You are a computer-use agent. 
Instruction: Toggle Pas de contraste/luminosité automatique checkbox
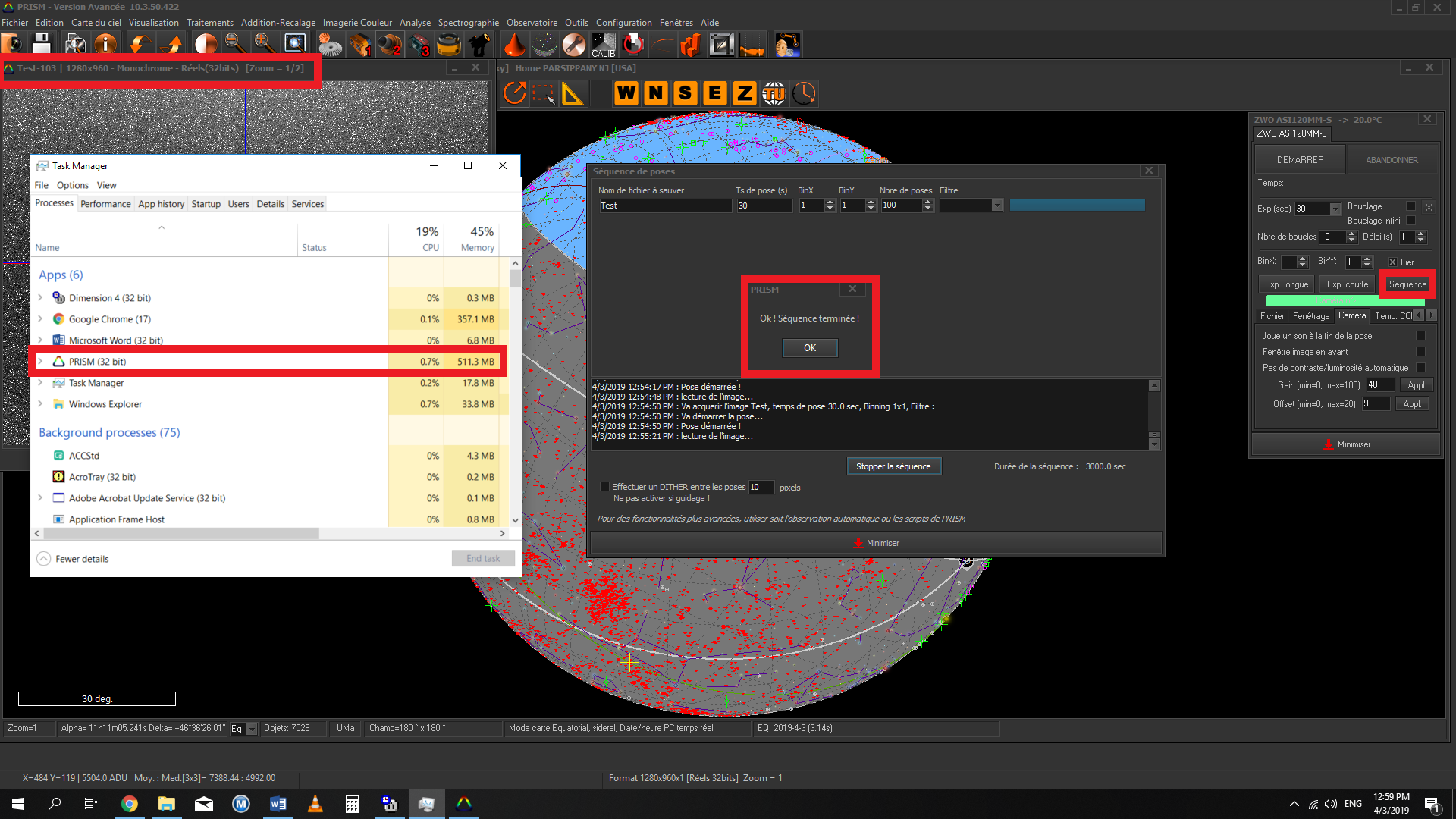click(x=1420, y=368)
